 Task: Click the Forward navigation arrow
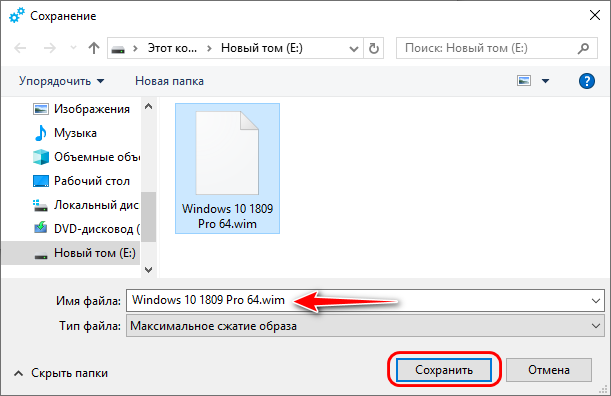tap(49, 48)
